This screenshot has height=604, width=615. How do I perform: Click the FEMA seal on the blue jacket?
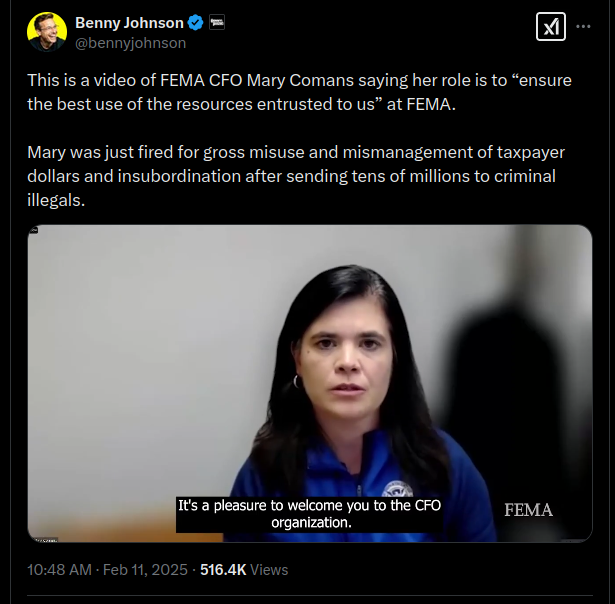coord(397,489)
